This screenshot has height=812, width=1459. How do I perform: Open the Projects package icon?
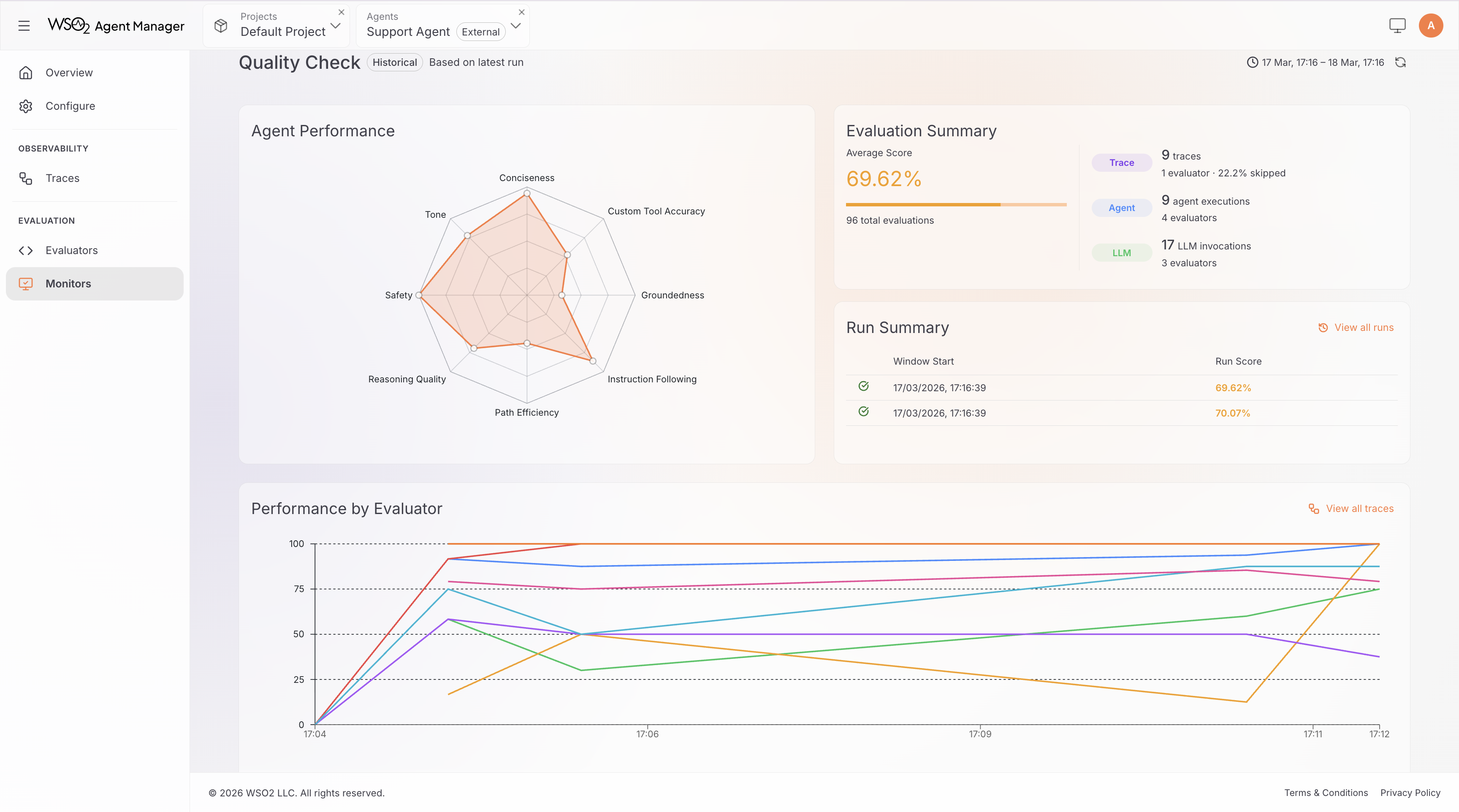pos(221,25)
